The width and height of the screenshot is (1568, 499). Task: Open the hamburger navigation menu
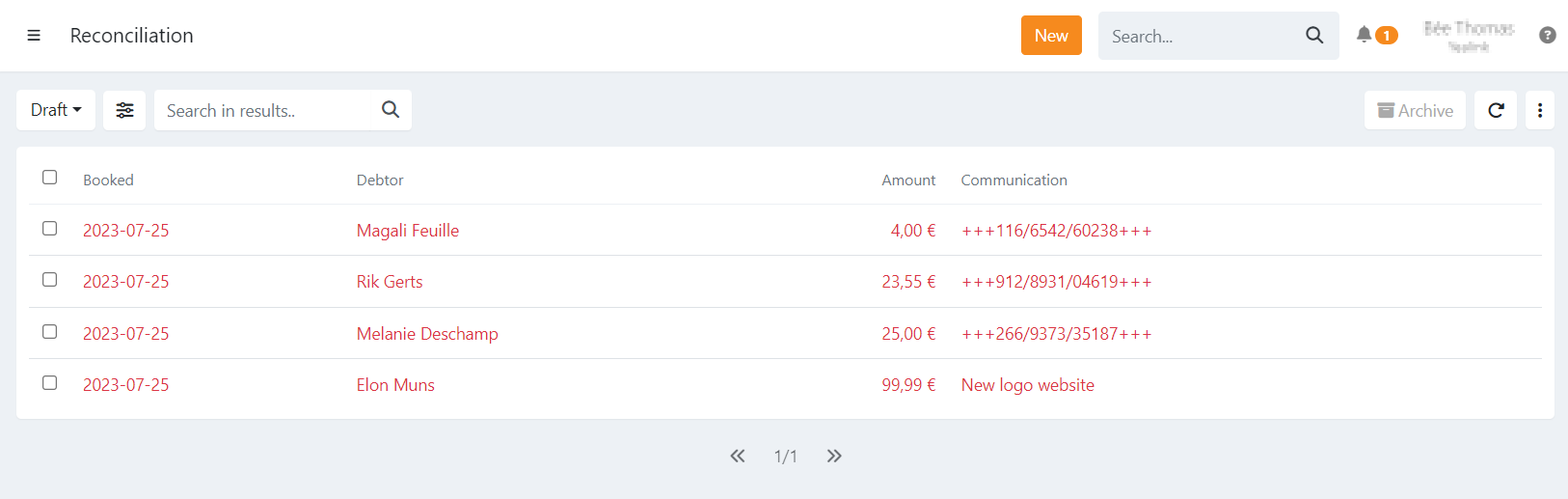click(x=34, y=36)
